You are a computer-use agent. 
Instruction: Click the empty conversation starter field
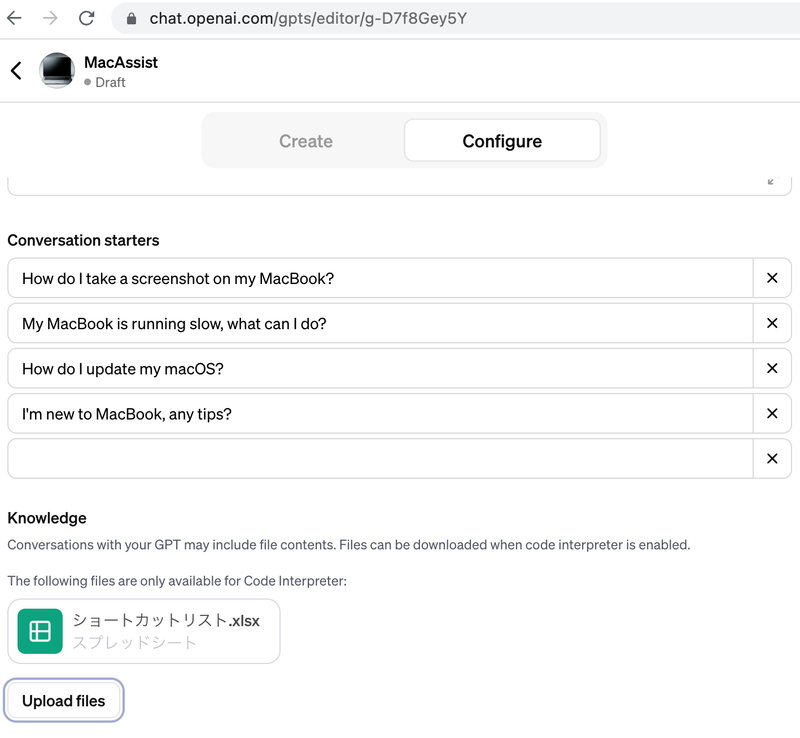pos(380,458)
